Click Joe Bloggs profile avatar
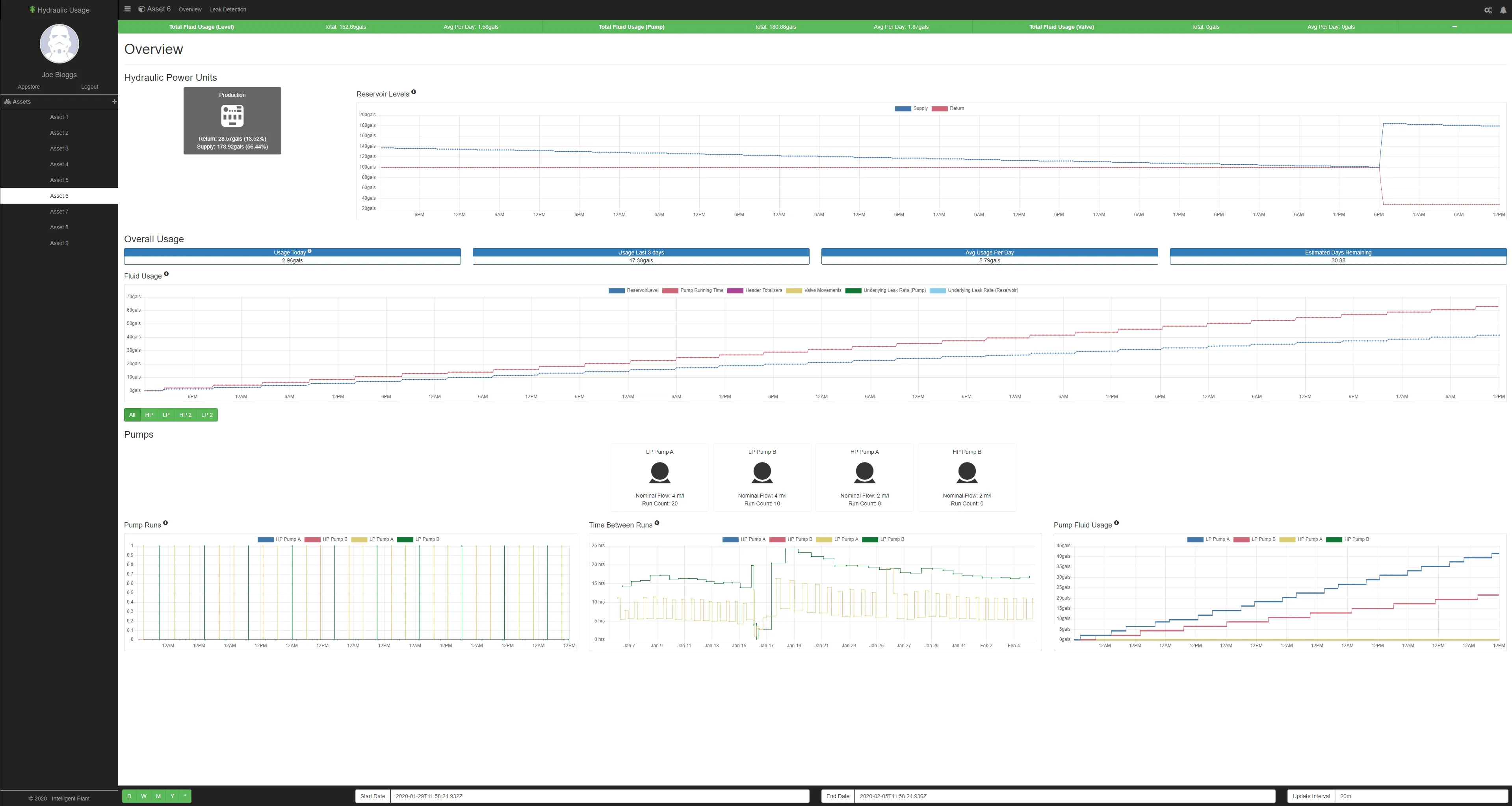 tap(59, 44)
